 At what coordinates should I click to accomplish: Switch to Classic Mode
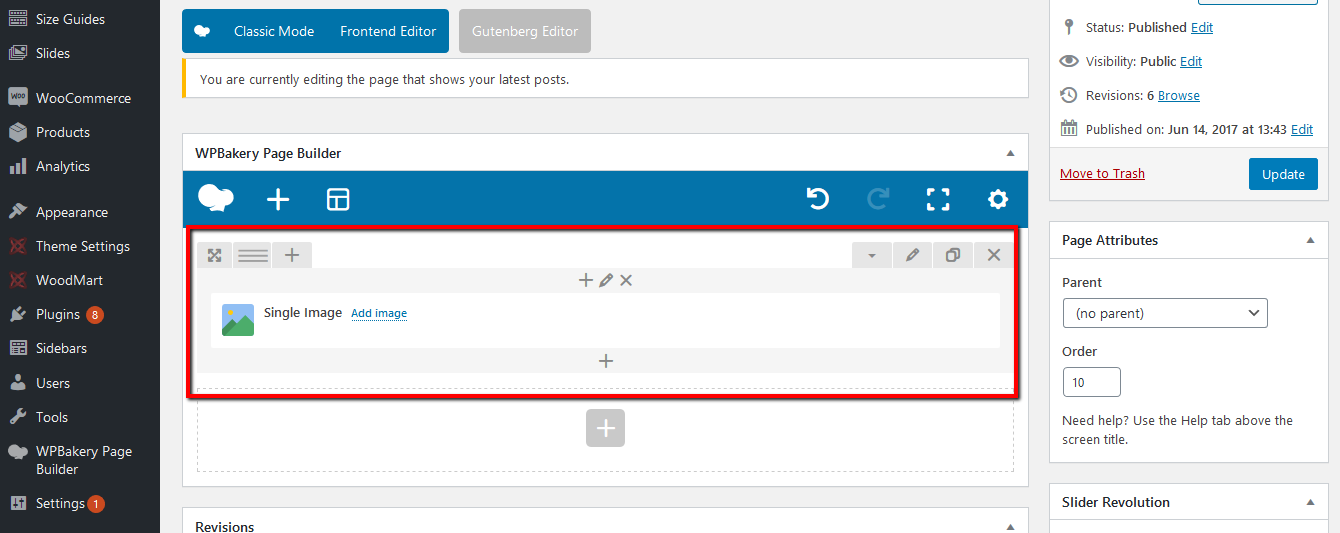tap(274, 31)
